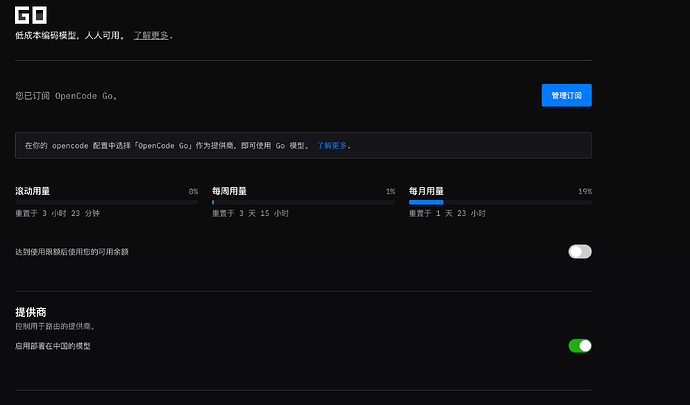The height and width of the screenshot is (405, 690).
Task: Open the 了解更多 link under the GO heading
Action: tap(151, 35)
